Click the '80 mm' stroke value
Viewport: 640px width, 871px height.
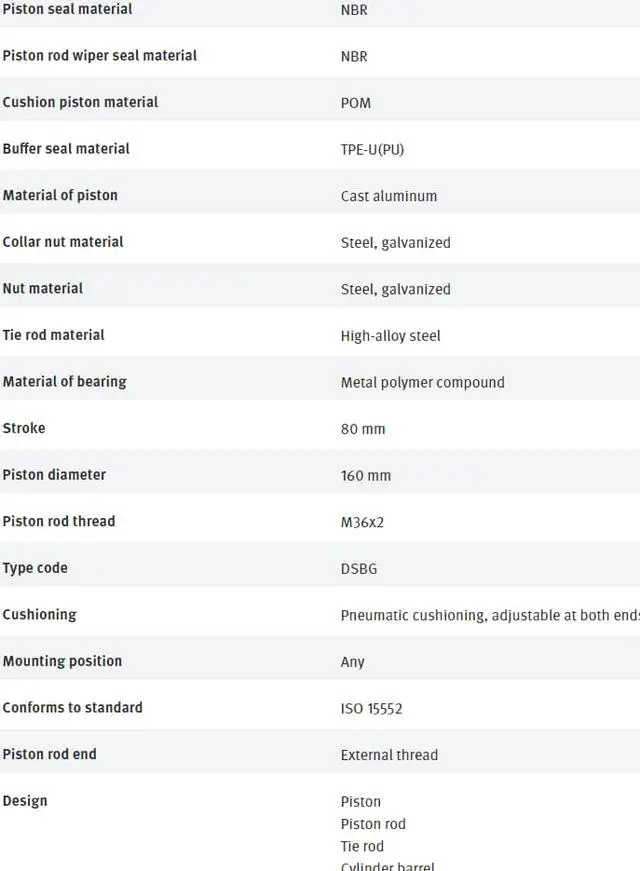[x=362, y=429]
